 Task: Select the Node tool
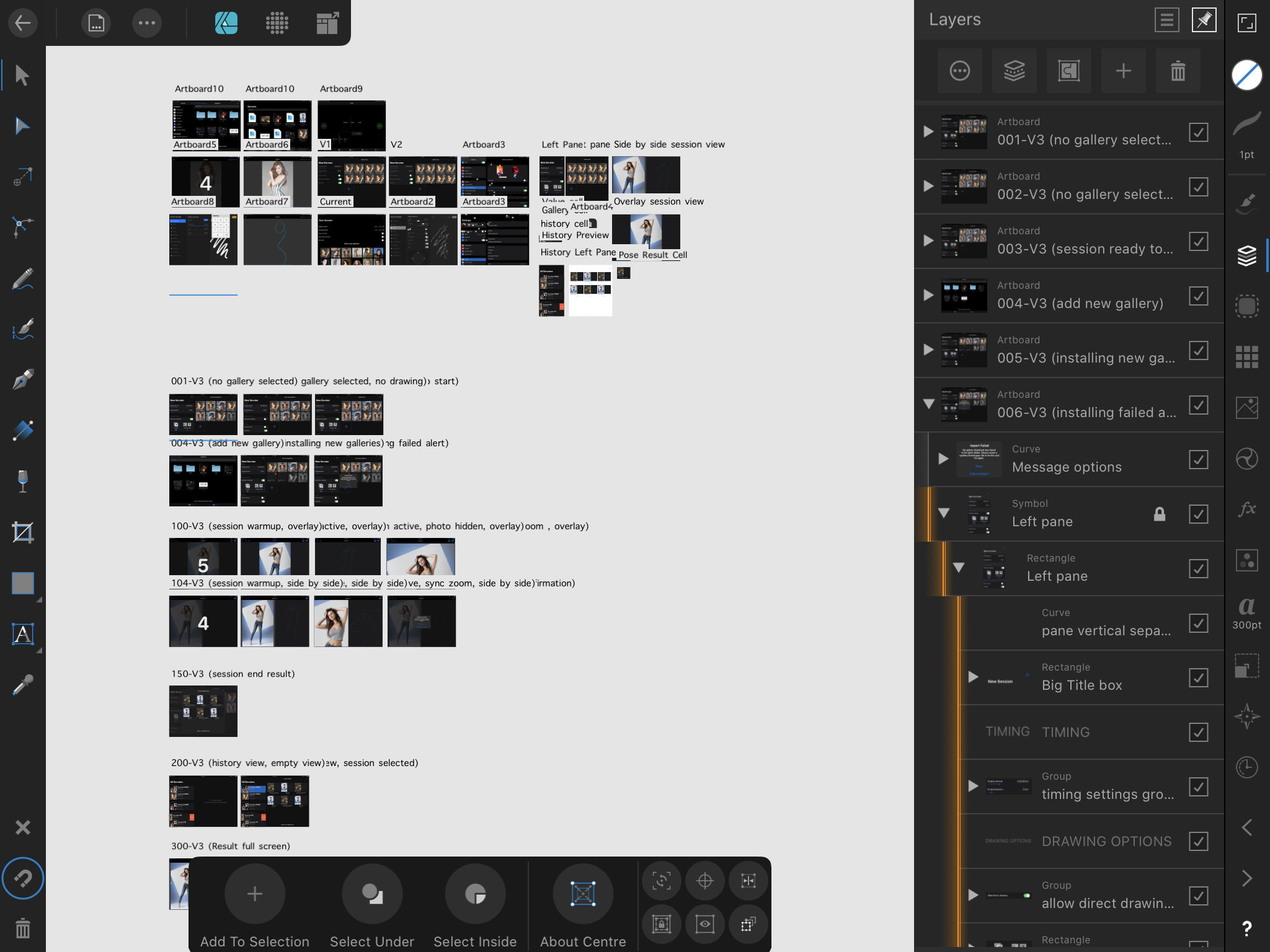click(22, 126)
